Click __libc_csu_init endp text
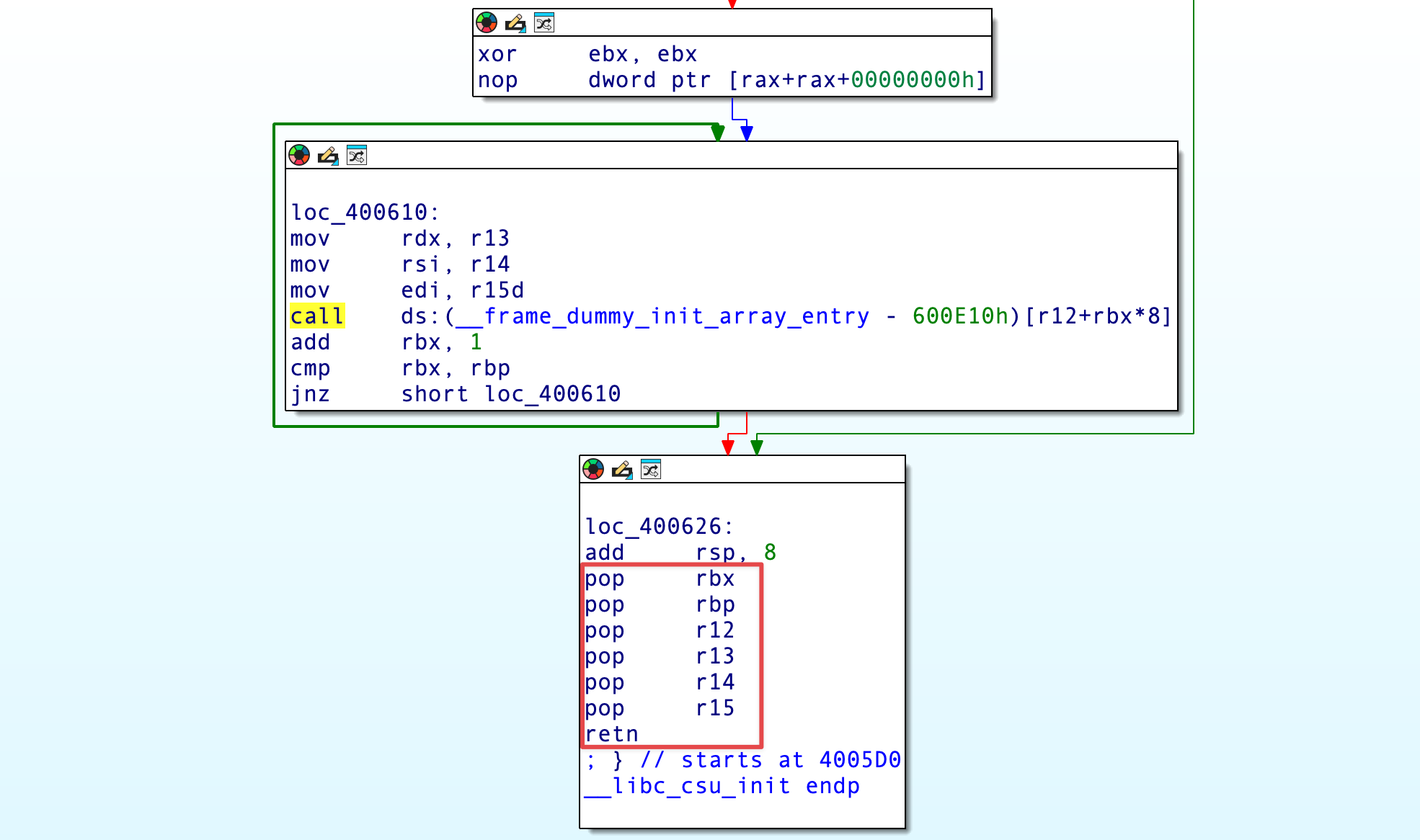1420x840 pixels. coord(722,786)
